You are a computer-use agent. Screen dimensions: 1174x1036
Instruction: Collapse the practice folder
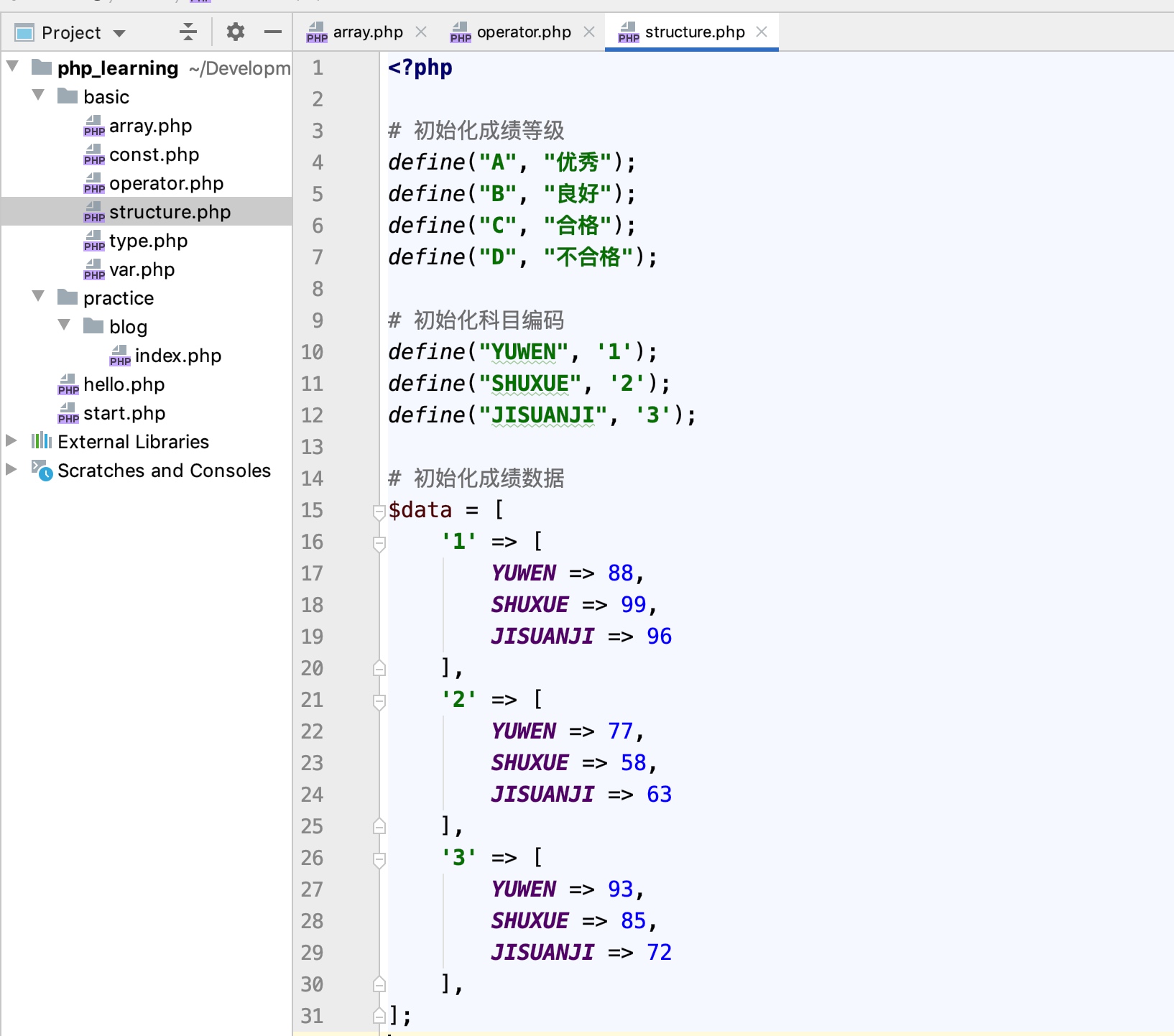click(x=39, y=297)
